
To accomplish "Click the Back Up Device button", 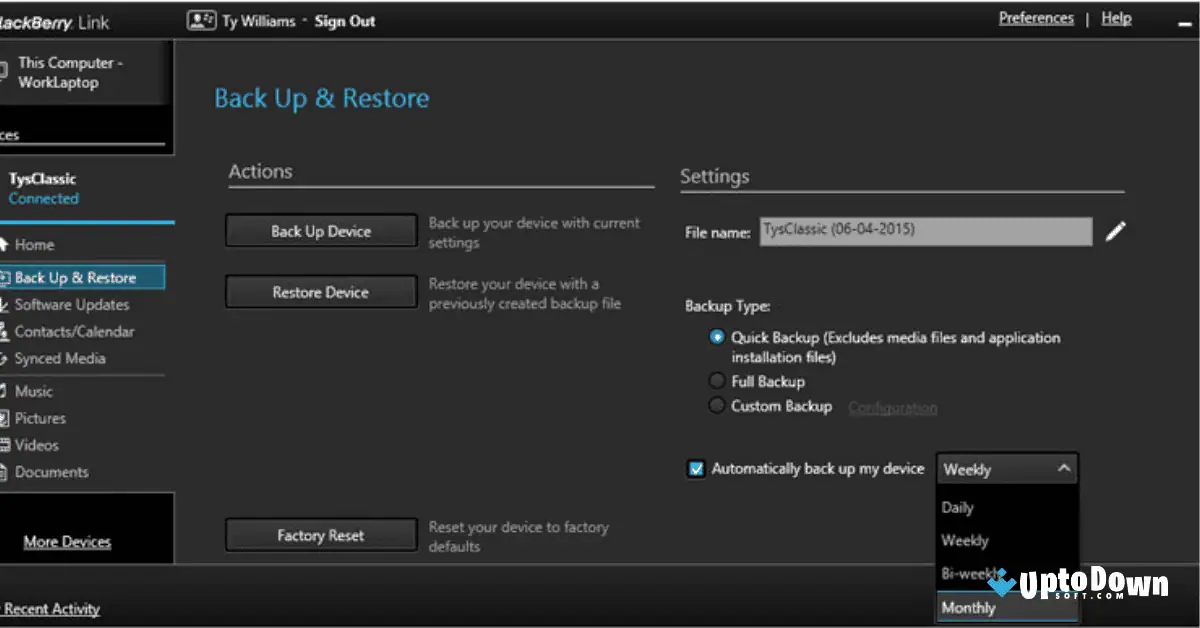I will 320,230.
